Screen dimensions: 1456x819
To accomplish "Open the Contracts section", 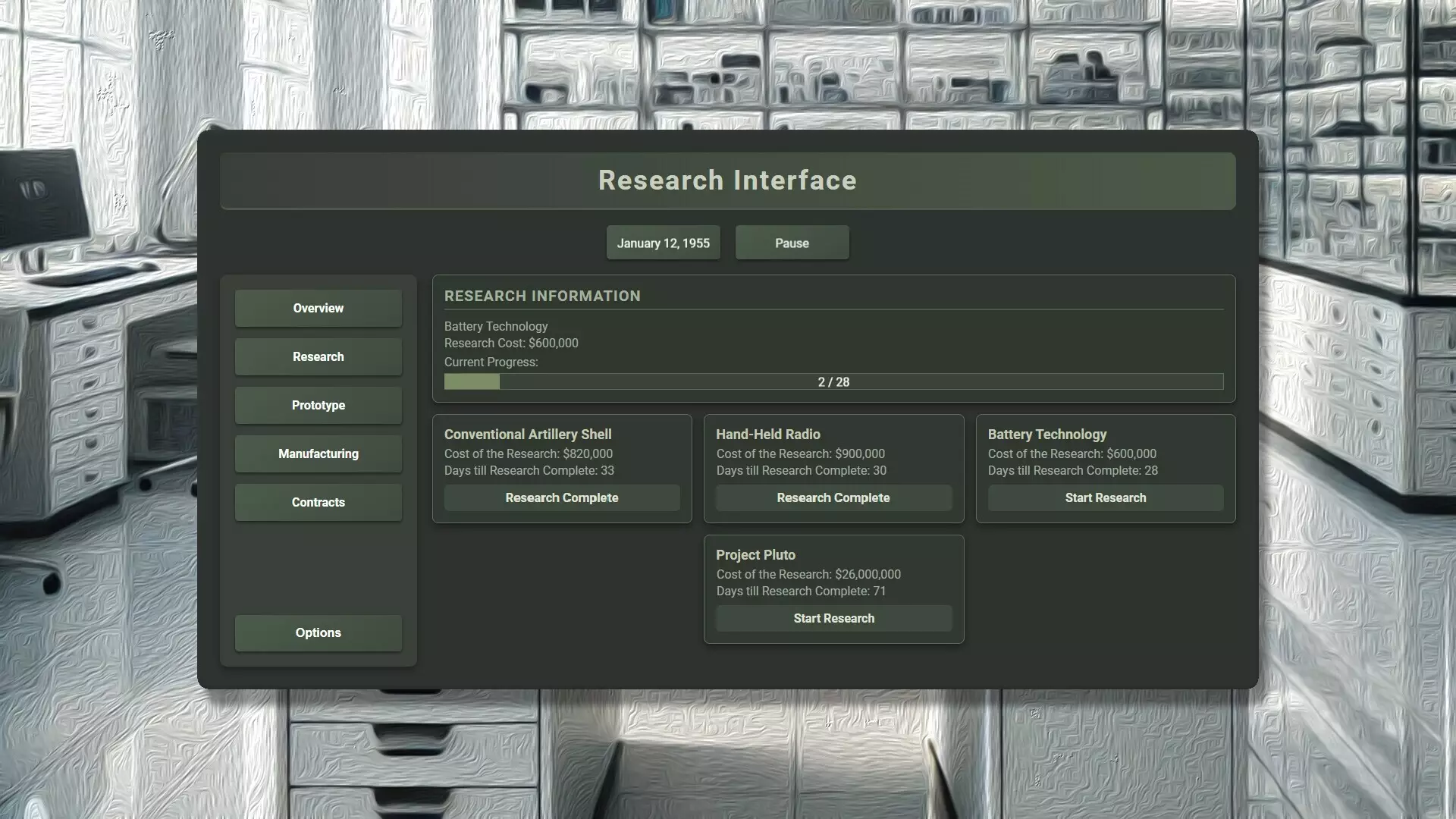I will (x=318, y=502).
